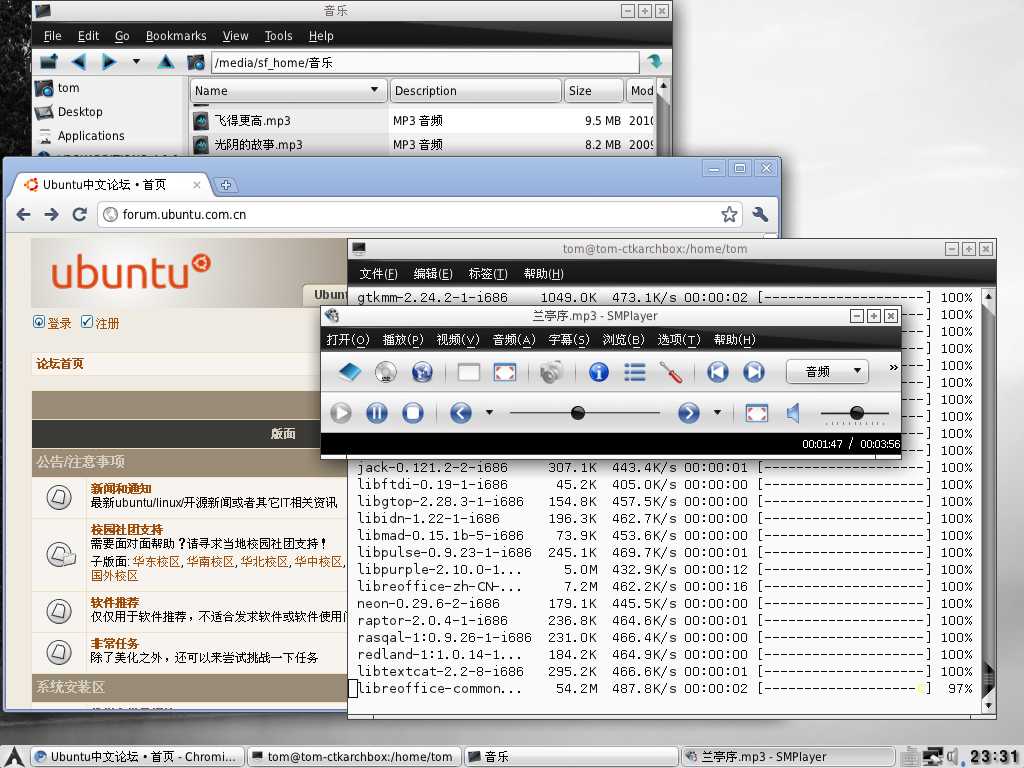Click the Chromium address bar
The image size is (1024, 768).
pyautogui.click(x=418, y=214)
